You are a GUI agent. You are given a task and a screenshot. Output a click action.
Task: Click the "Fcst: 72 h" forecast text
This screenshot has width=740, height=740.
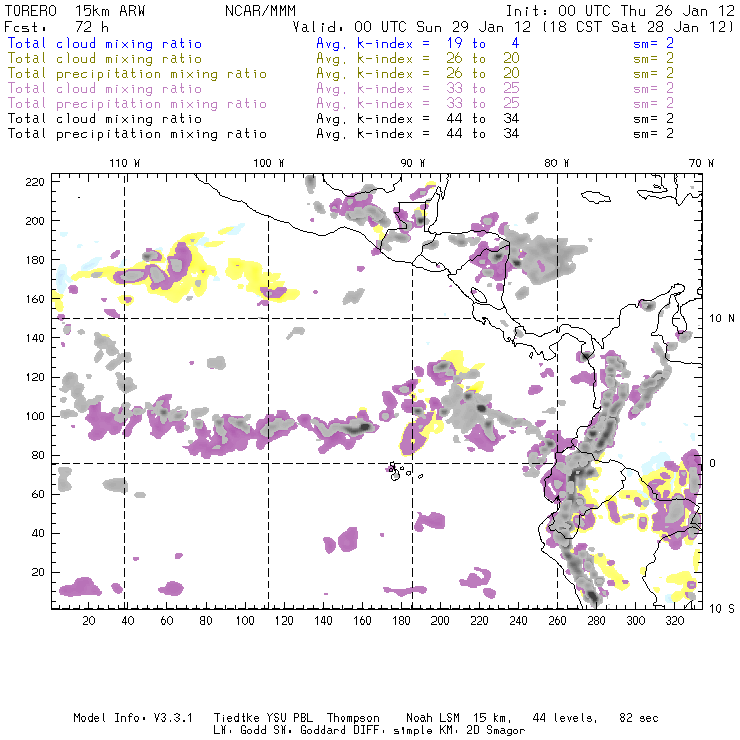click(x=56, y=27)
